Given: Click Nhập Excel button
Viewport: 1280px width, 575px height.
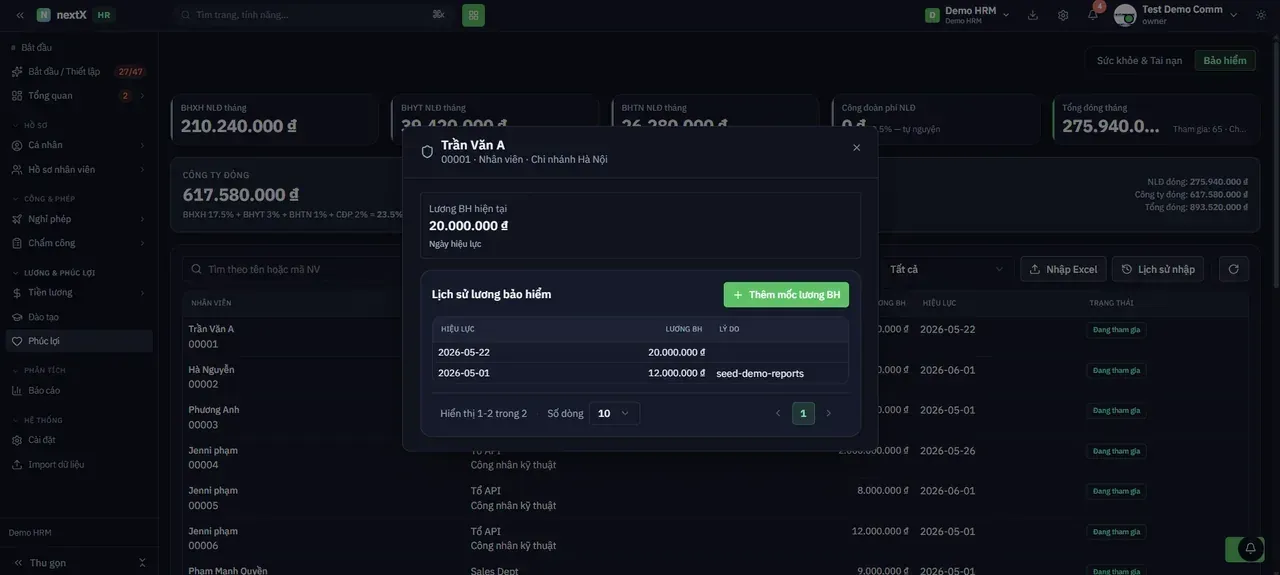Looking at the screenshot, I should [x=1063, y=269].
